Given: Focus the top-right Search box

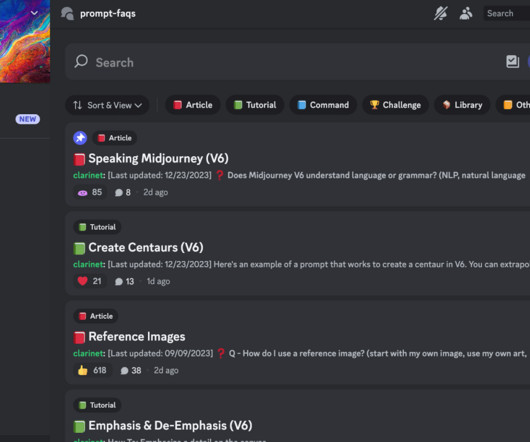Looking at the screenshot, I should (507, 14).
